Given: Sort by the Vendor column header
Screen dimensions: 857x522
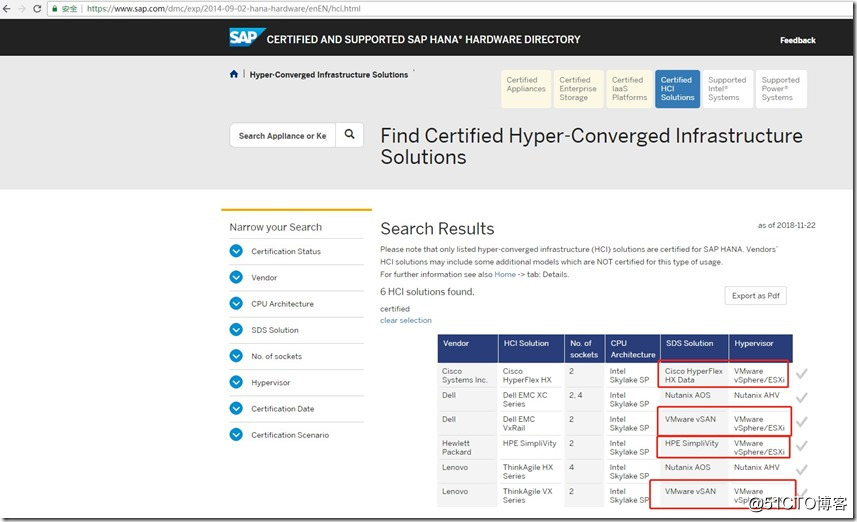Looking at the screenshot, I should pyautogui.click(x=468, y=348).
